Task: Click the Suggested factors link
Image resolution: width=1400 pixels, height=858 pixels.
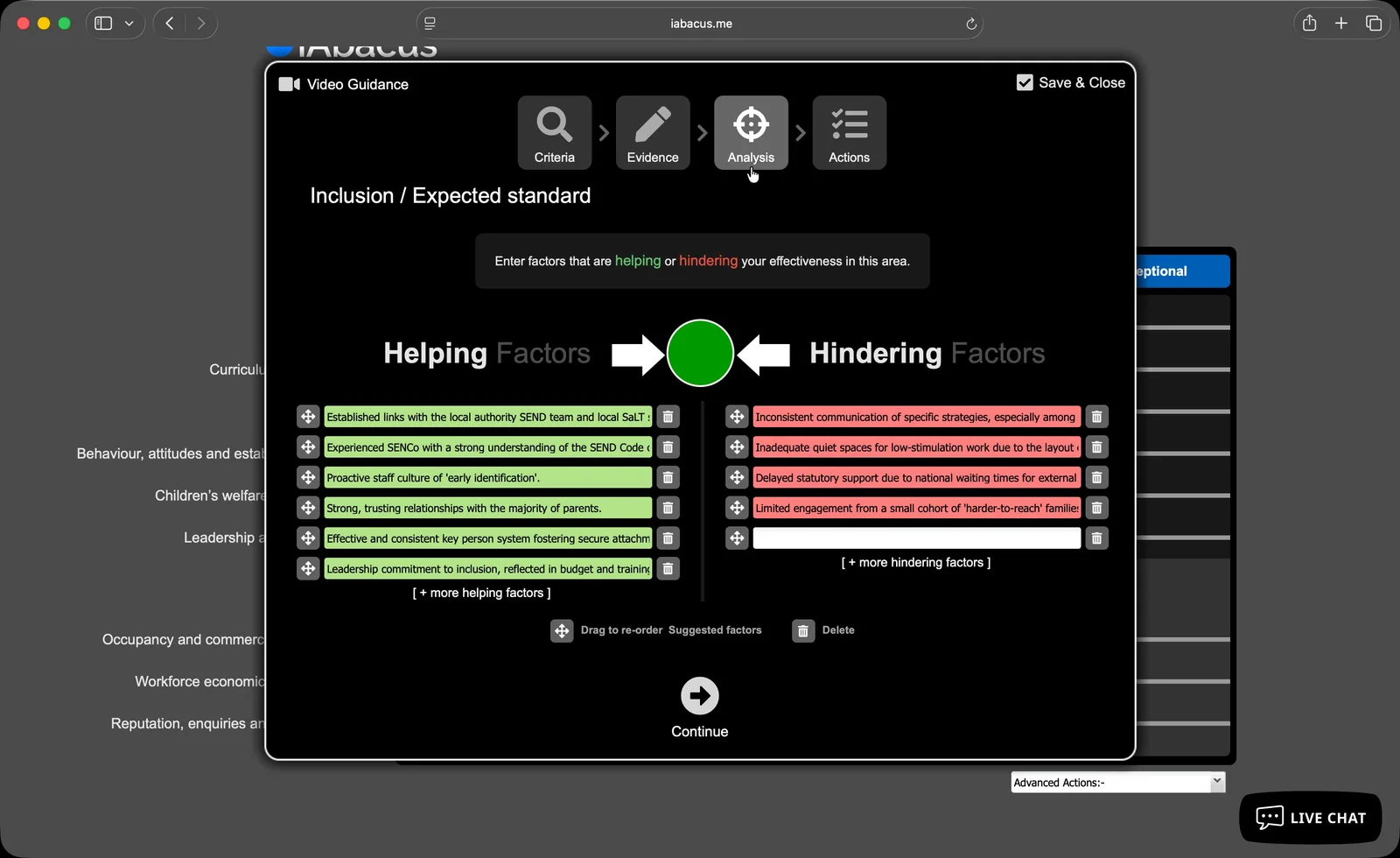Action: point(715,630)
